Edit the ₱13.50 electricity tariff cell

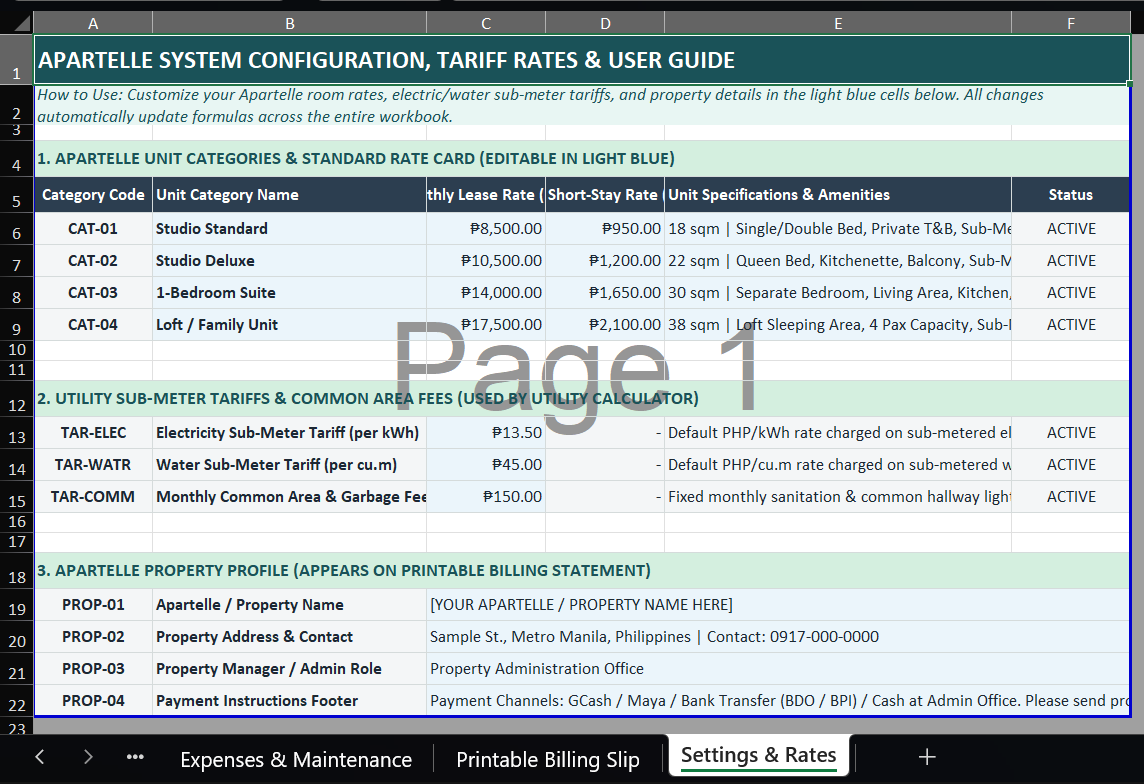(486, 432)
